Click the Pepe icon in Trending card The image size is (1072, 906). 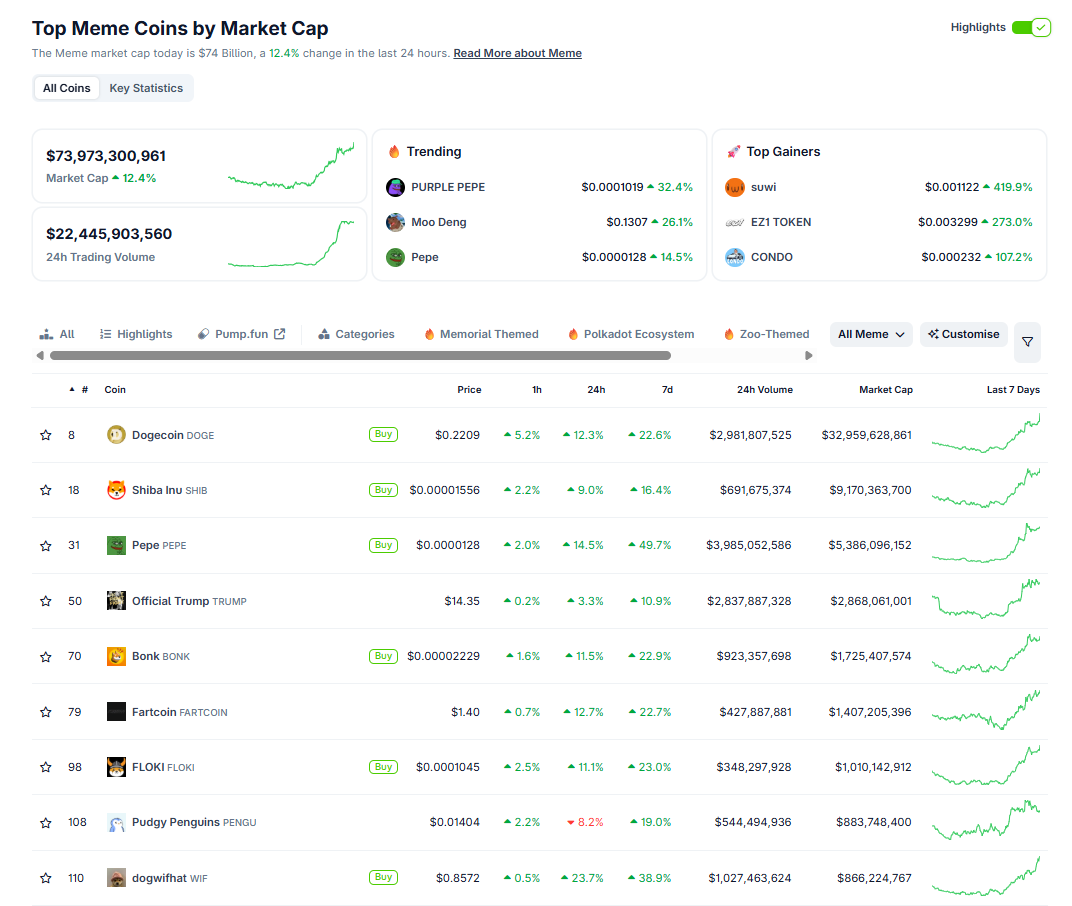pyautogui.click(x=395, y=257)
